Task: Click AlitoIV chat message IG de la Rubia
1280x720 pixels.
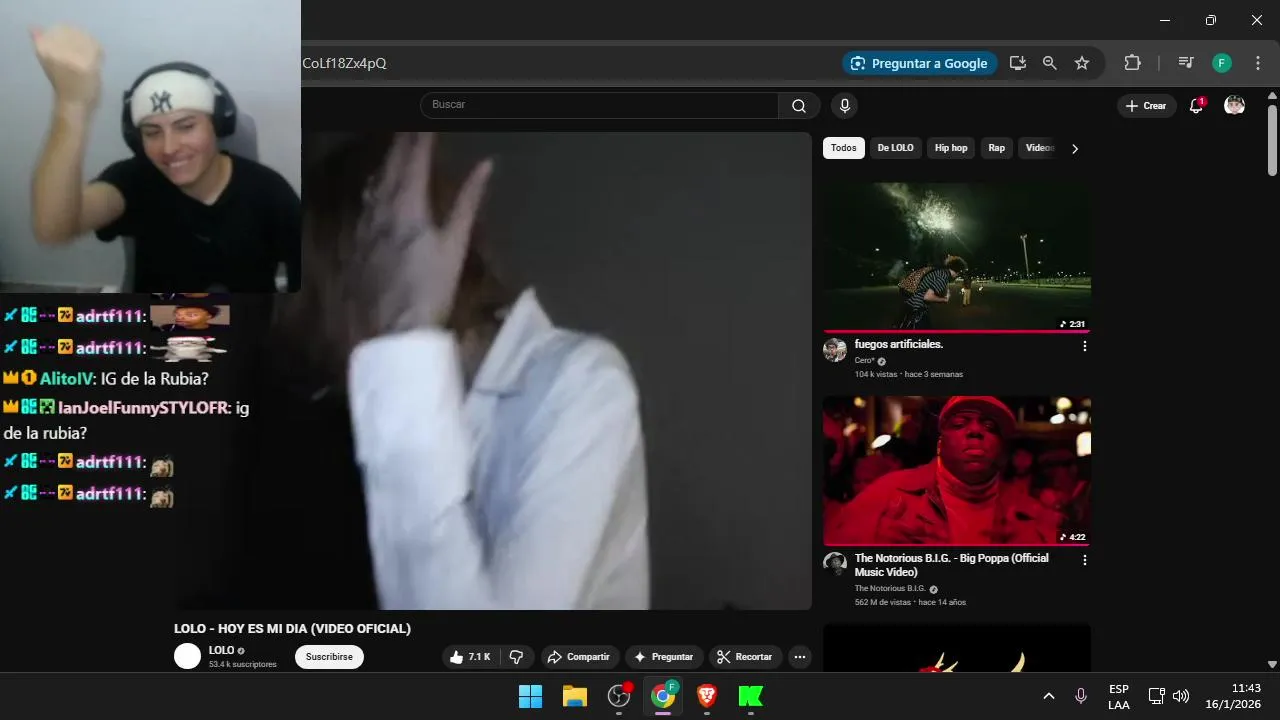Action: 155,379
